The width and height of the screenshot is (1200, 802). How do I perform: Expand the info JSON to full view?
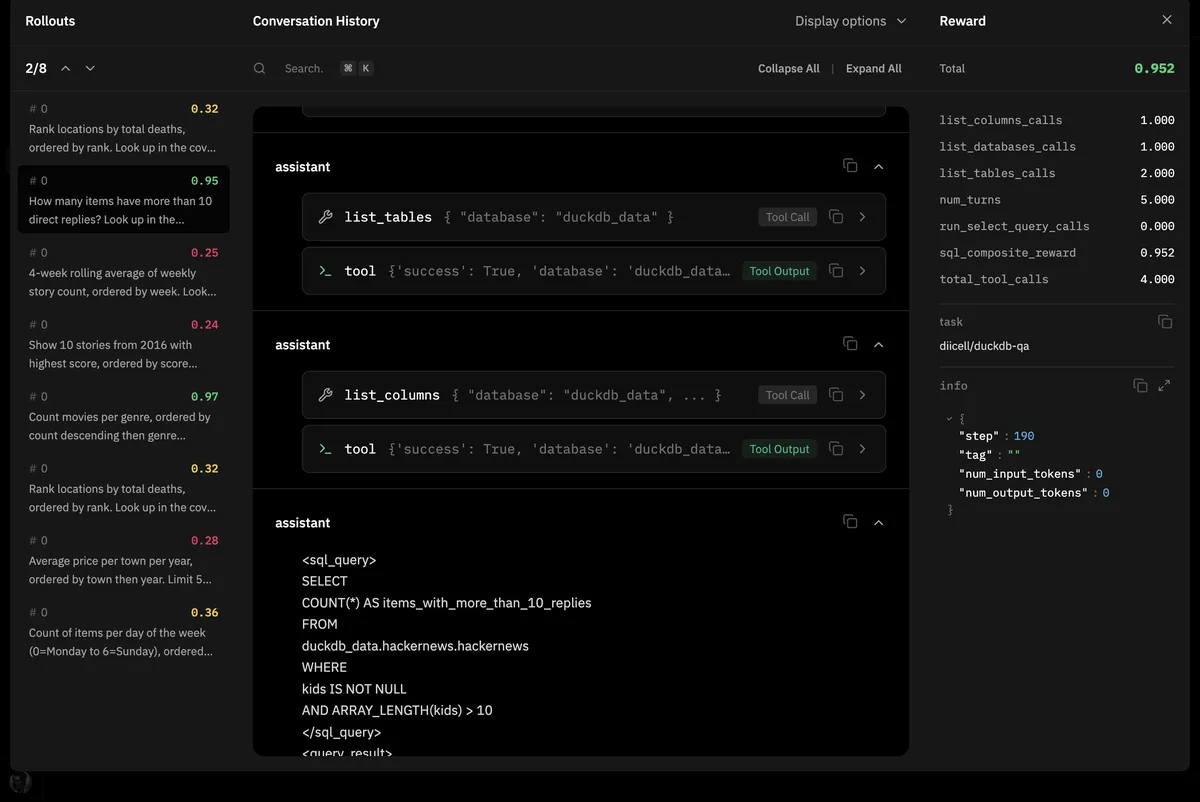[1164, 386]
